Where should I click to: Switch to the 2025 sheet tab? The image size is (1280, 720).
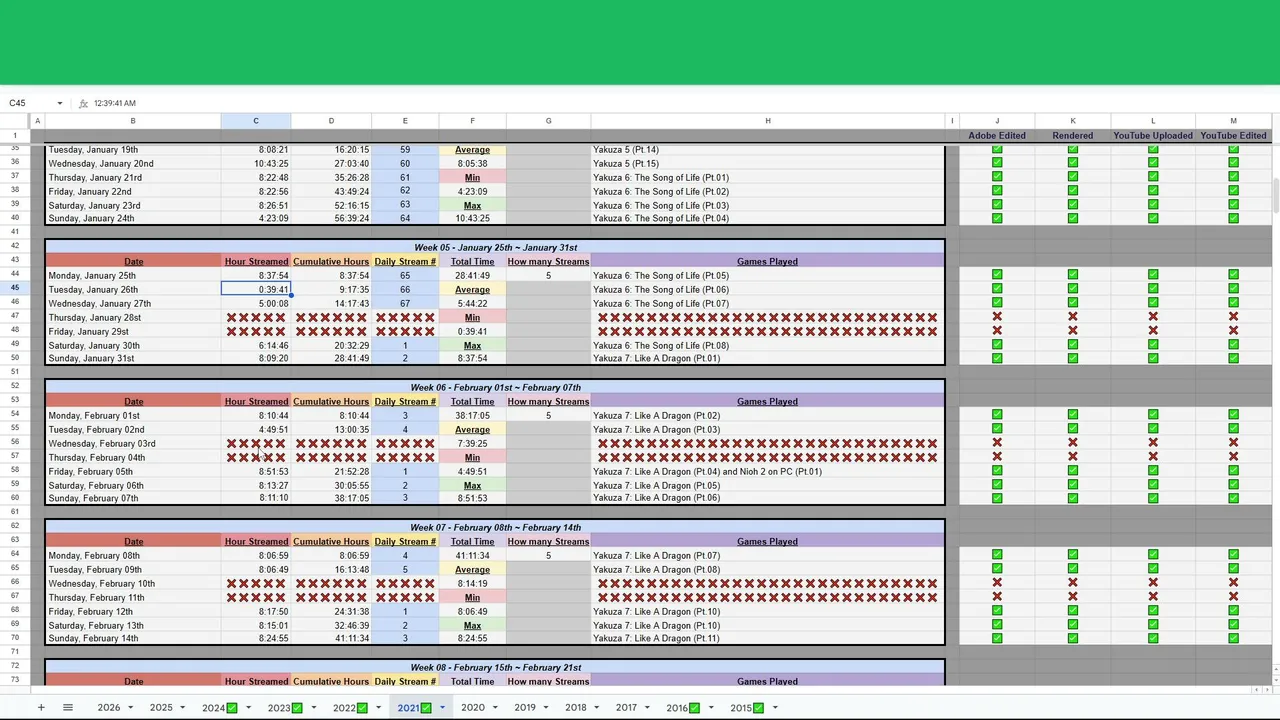161,708
